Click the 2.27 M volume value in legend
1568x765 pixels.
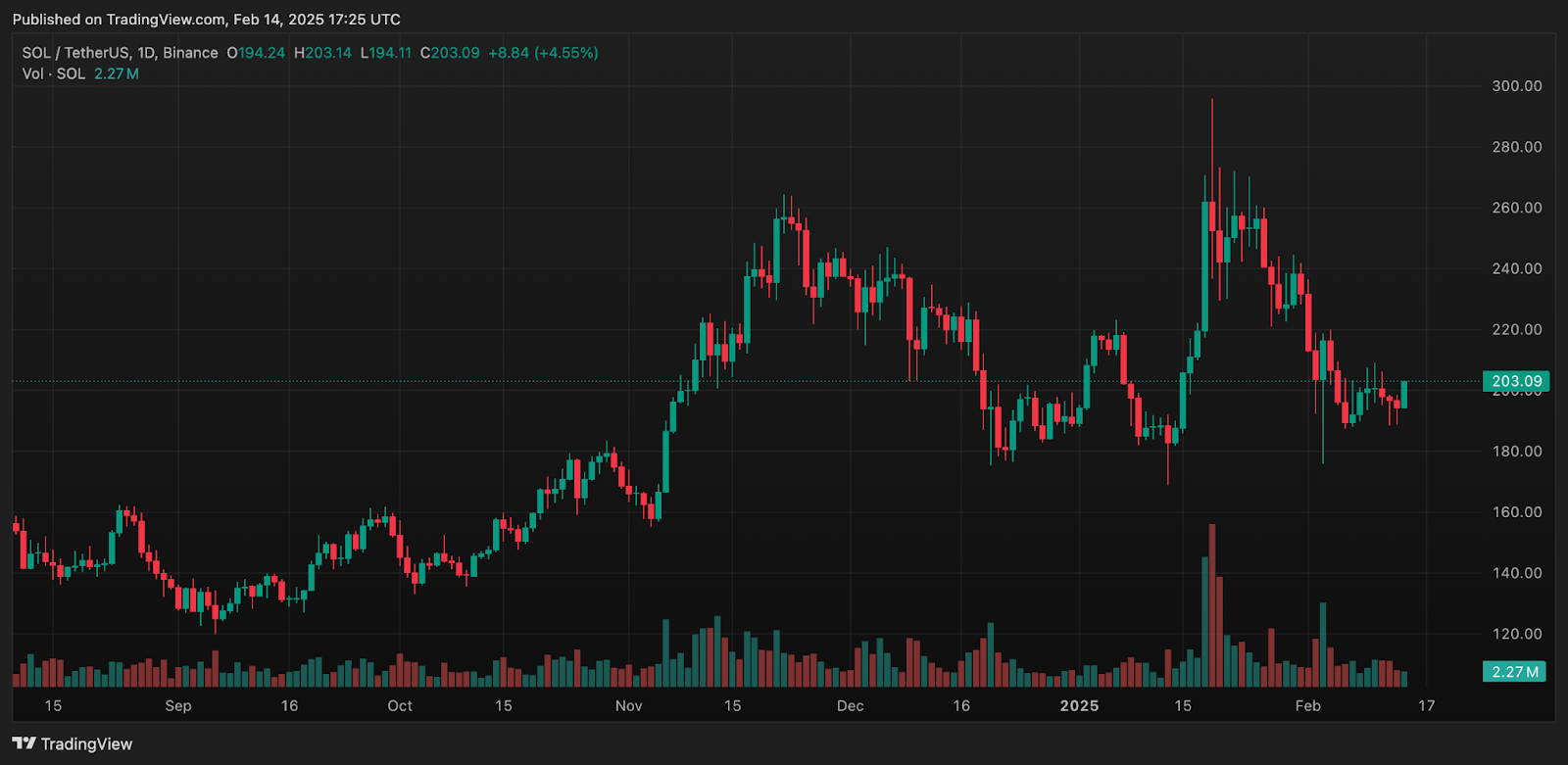(x=117, y=73)
